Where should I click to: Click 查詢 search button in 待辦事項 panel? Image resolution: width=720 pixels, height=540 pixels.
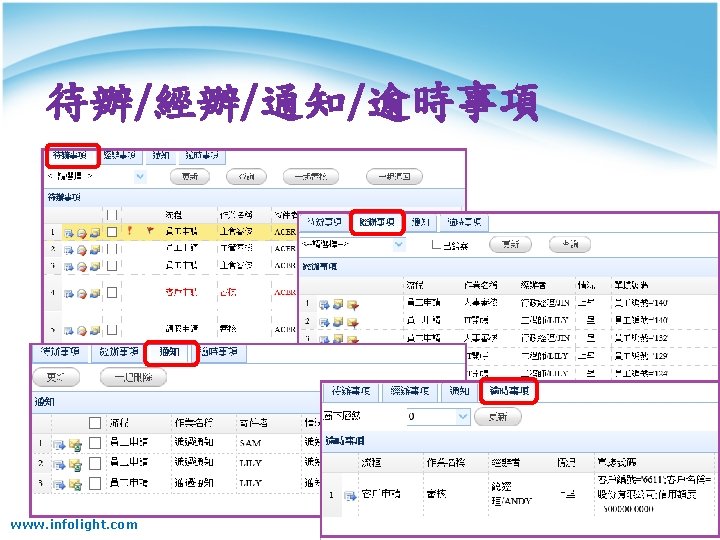coord(247,176)
